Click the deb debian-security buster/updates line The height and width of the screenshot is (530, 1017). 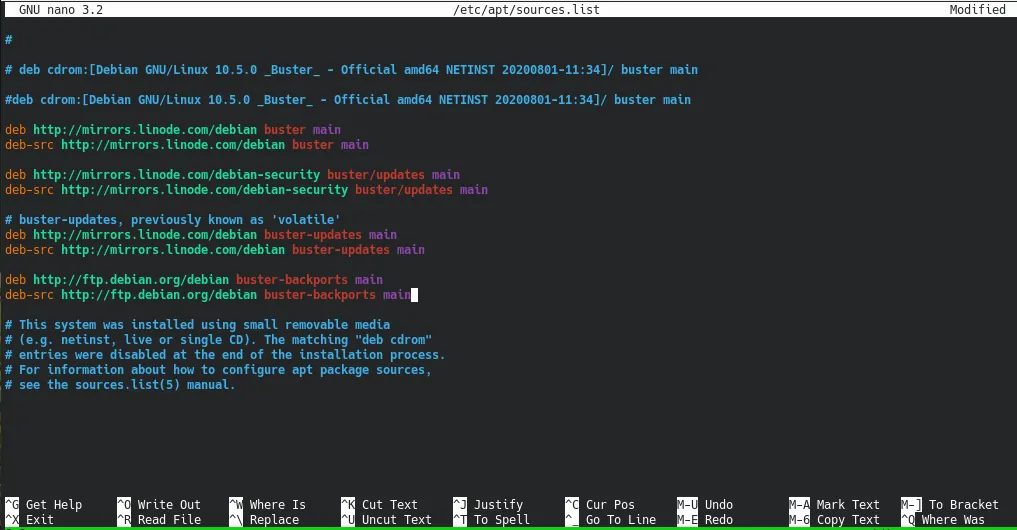(232, 175)
